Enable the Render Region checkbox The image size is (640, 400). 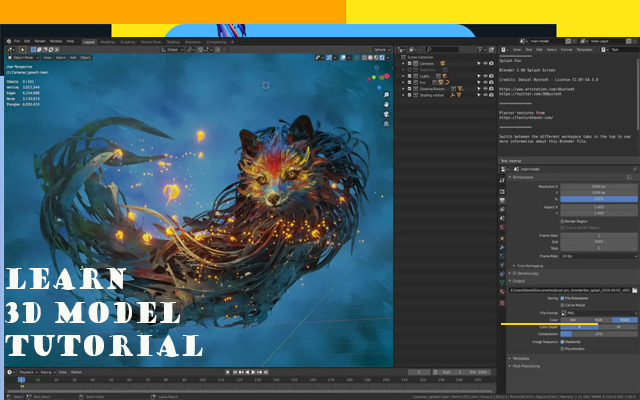click(563, 221)
